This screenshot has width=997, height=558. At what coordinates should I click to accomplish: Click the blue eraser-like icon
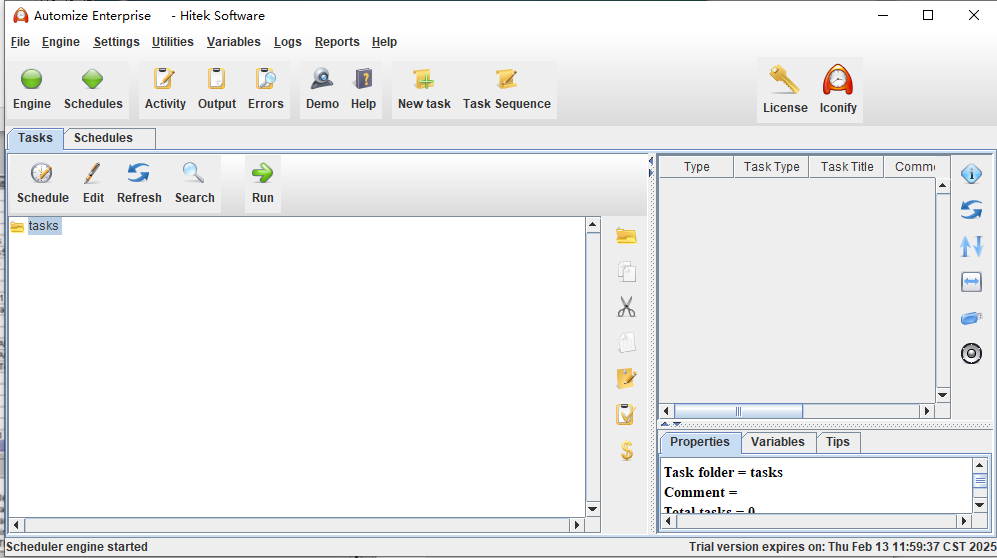[971, 318]
